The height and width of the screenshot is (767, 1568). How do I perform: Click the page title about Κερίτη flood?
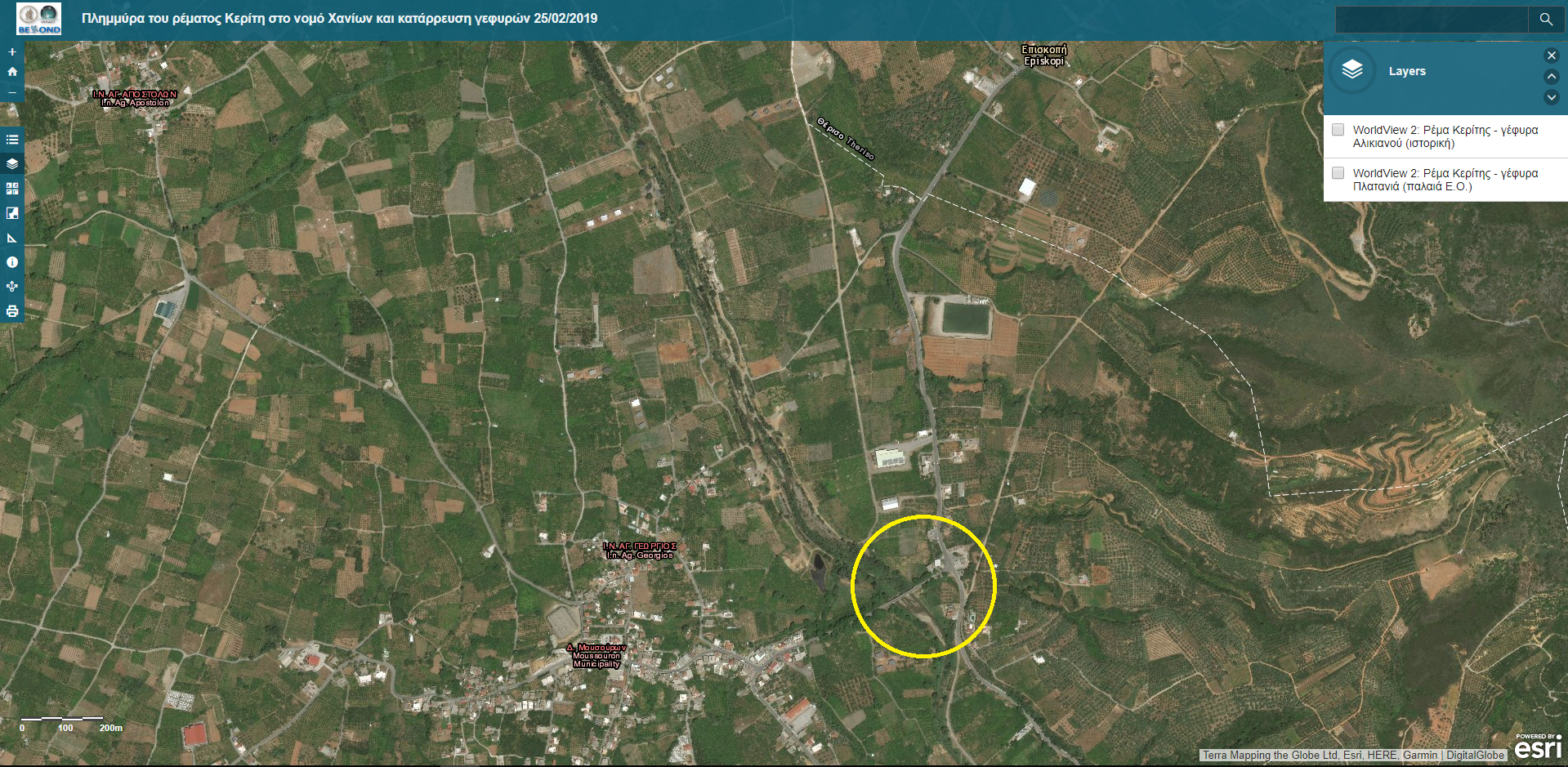click(339, 19)
